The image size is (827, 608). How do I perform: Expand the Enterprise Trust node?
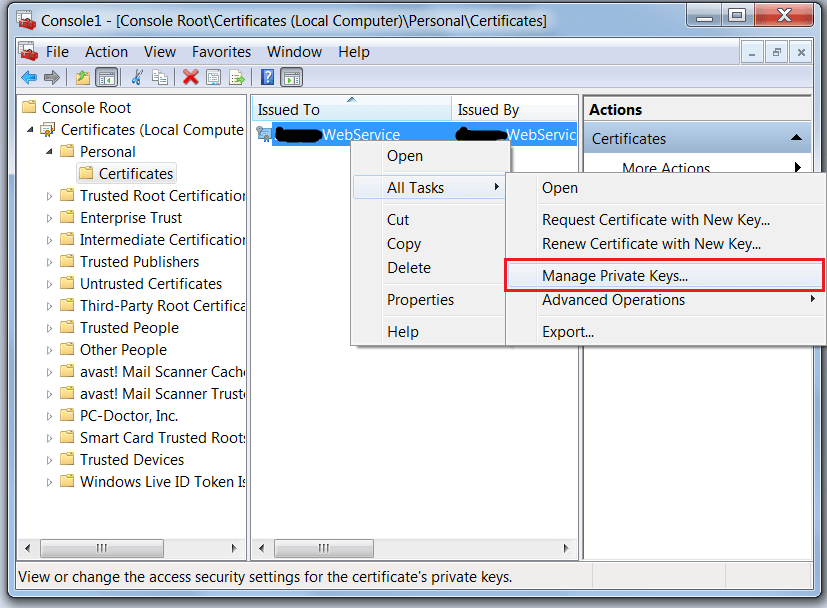pyautogui.click(x=50, y=218)
